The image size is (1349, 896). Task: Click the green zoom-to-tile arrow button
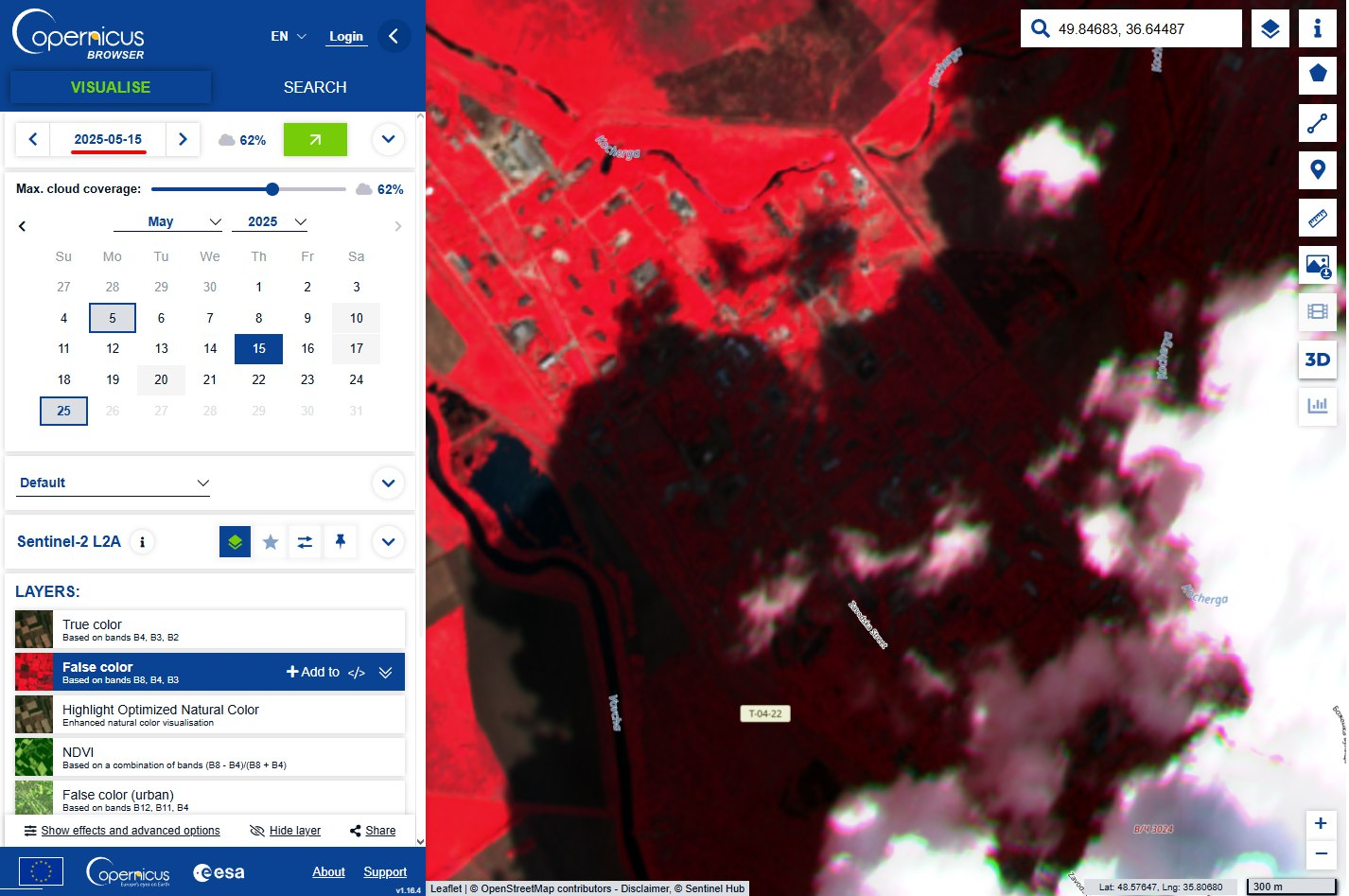pos(315,140)
